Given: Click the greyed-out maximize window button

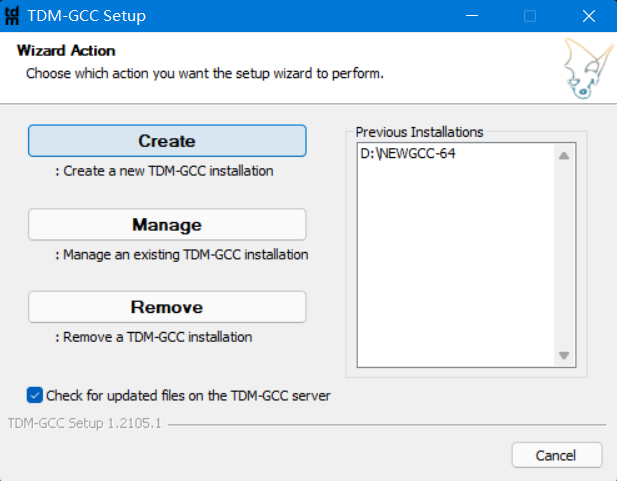Looking at the screenshot, I should click(x=530, y=16).
